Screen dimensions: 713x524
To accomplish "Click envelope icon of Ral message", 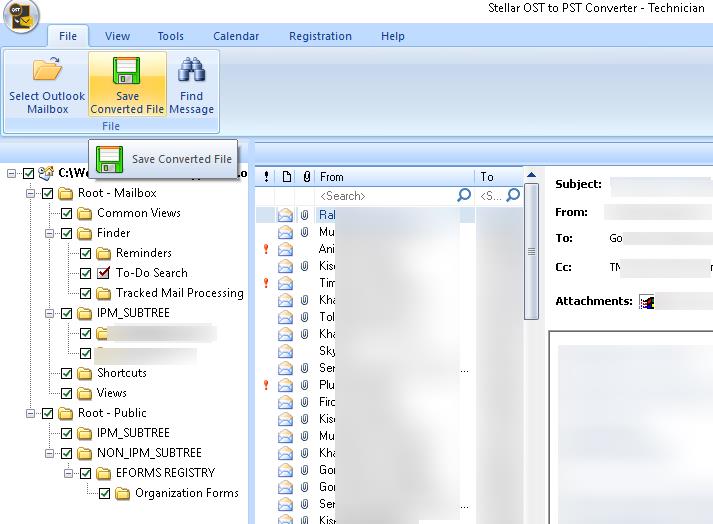I will [285, 215].
